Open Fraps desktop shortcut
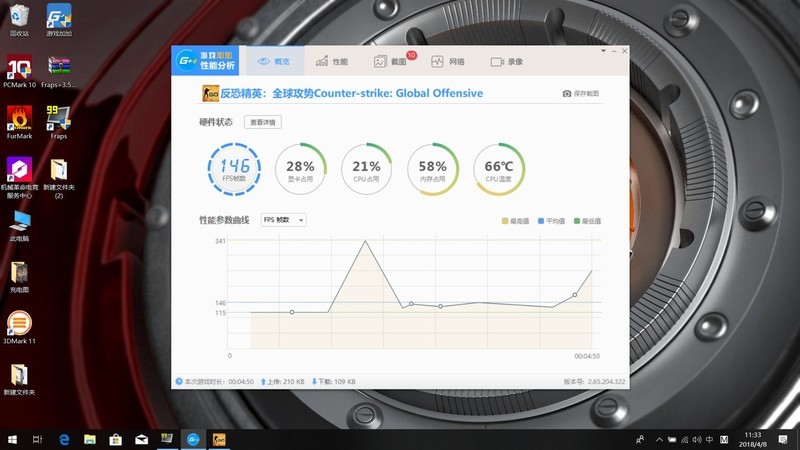This screenshot has height=450, width=800. tap(59, 122)
